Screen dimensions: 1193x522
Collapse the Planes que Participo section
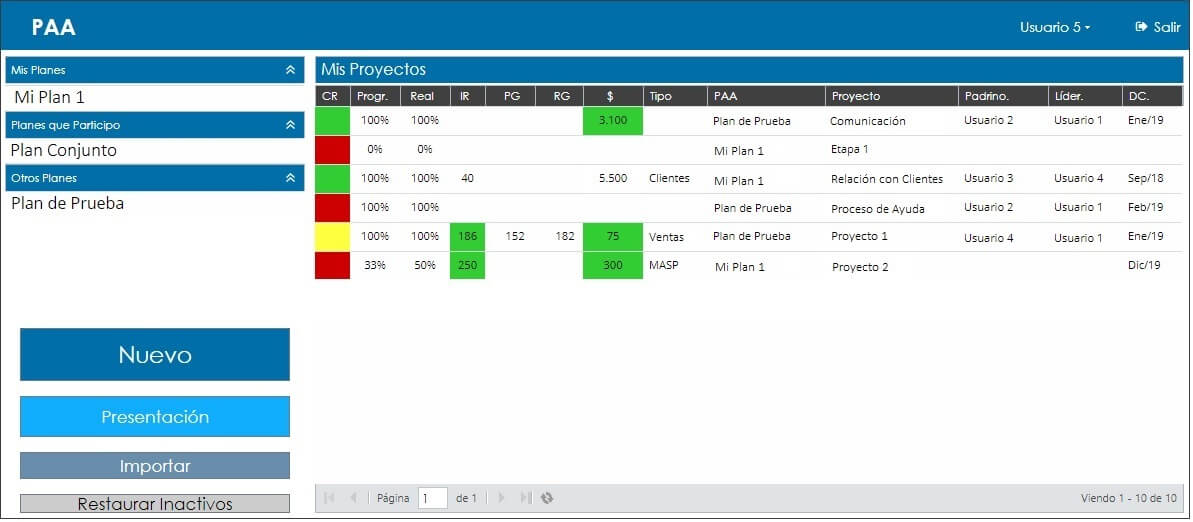tap(290, 125)
